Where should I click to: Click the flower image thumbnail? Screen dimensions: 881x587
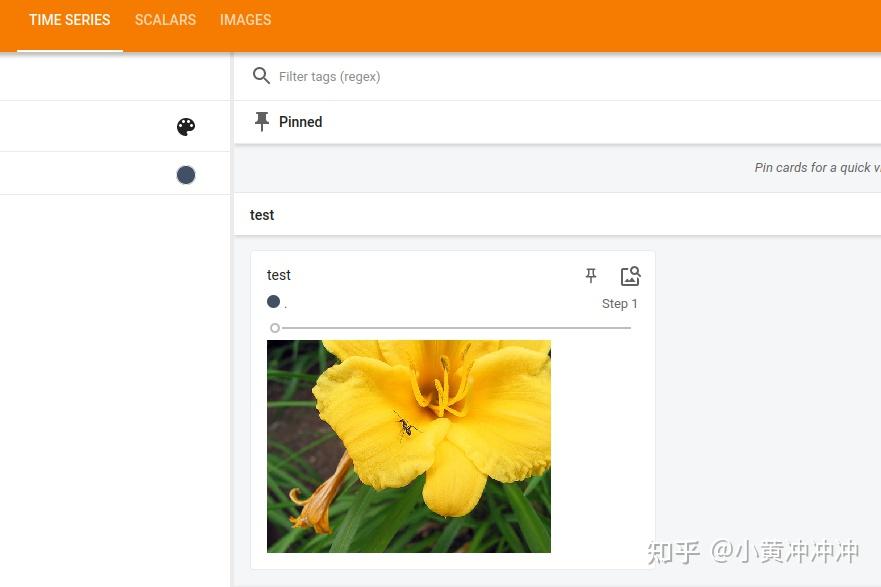(408, 446)
